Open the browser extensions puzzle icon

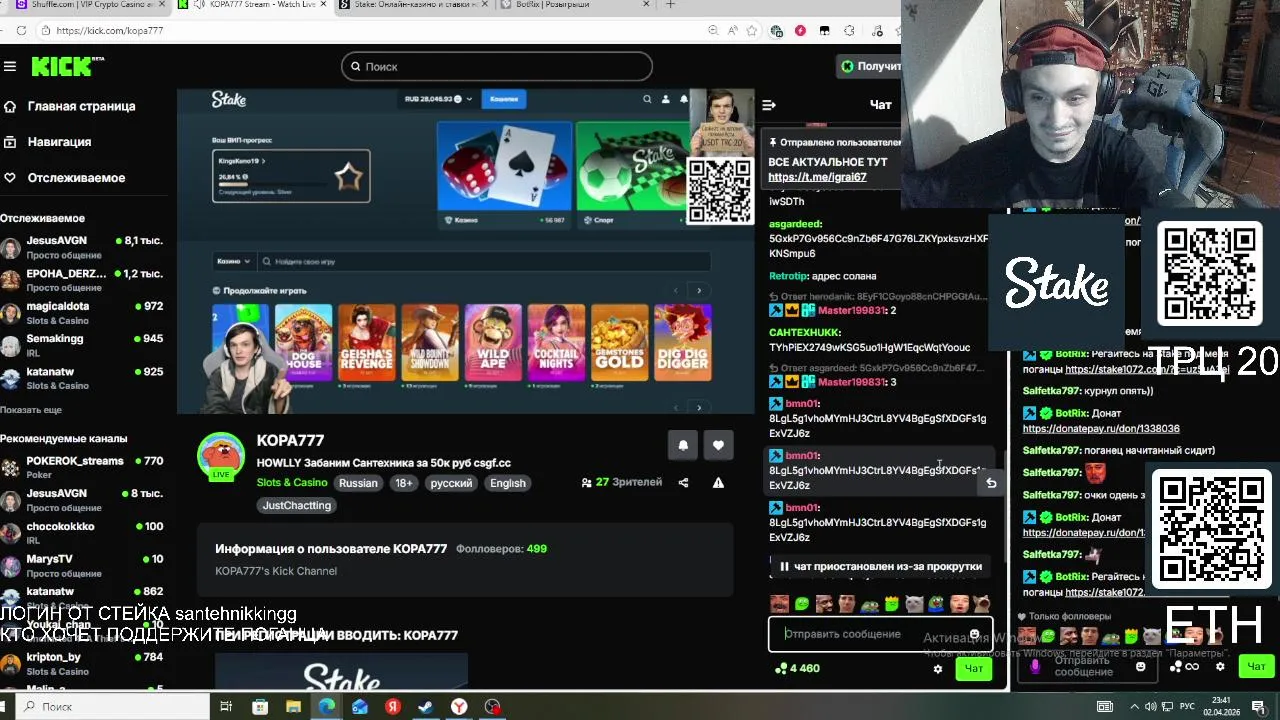pyautogui.click(x=850, y=31)
